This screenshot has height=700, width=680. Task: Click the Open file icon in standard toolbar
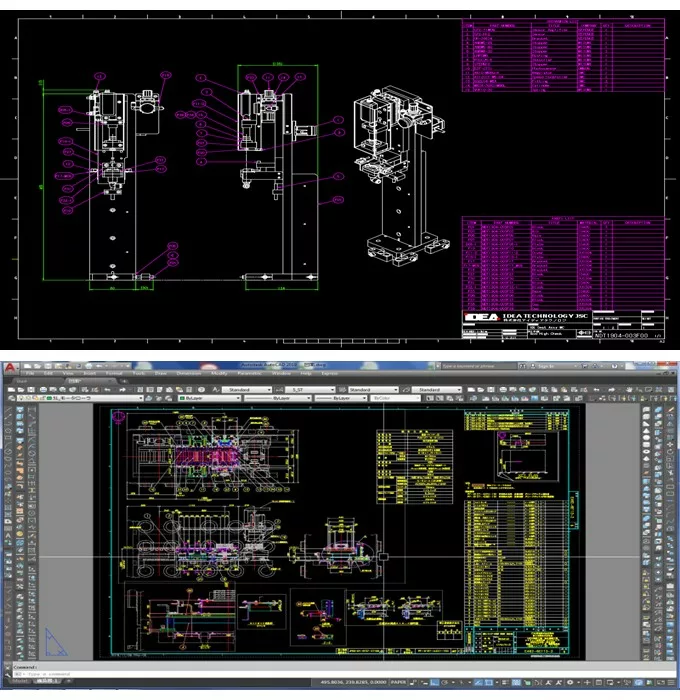pos(21,390)
